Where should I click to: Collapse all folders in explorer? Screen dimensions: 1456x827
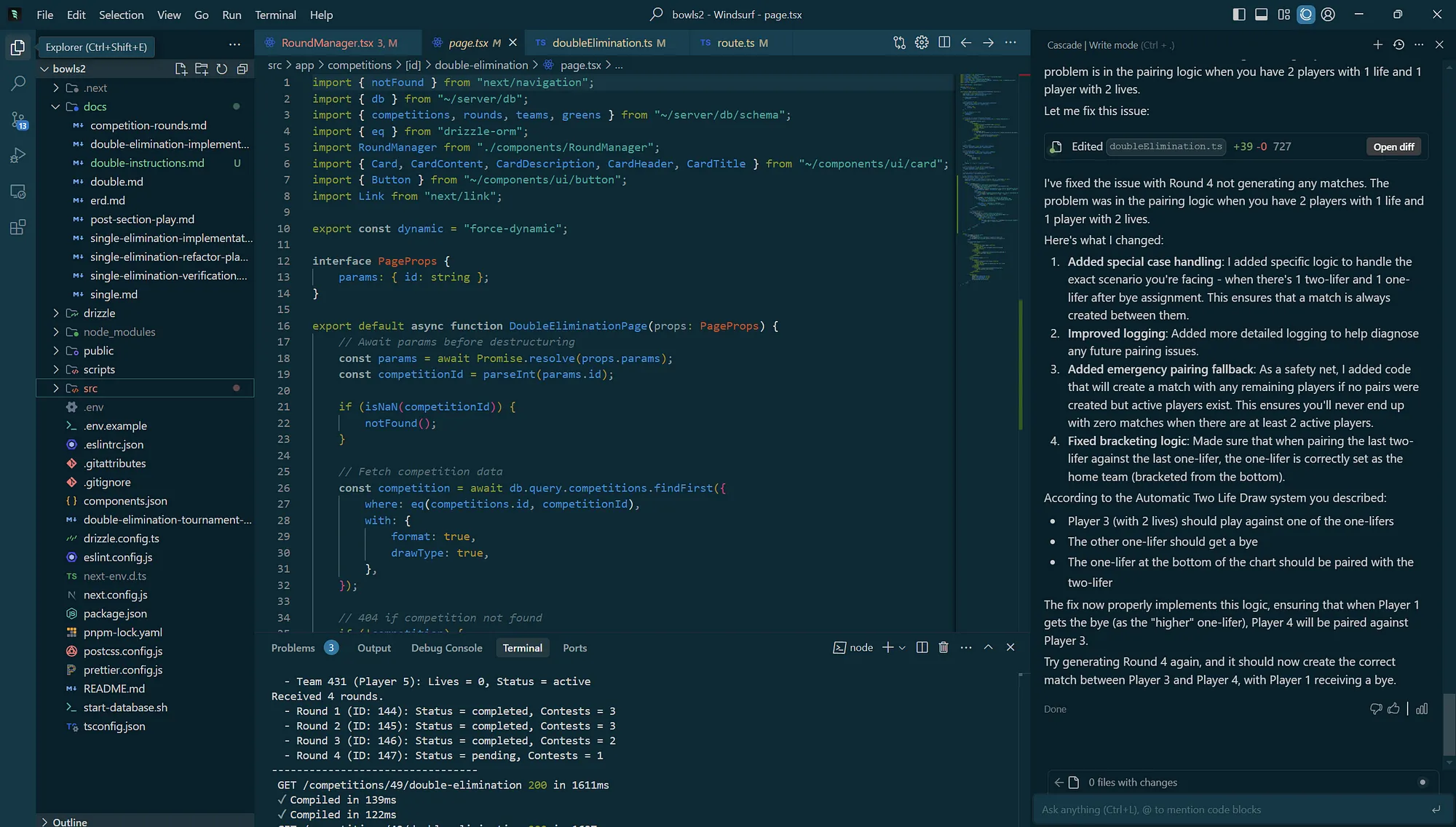click(x=242, y=68)
